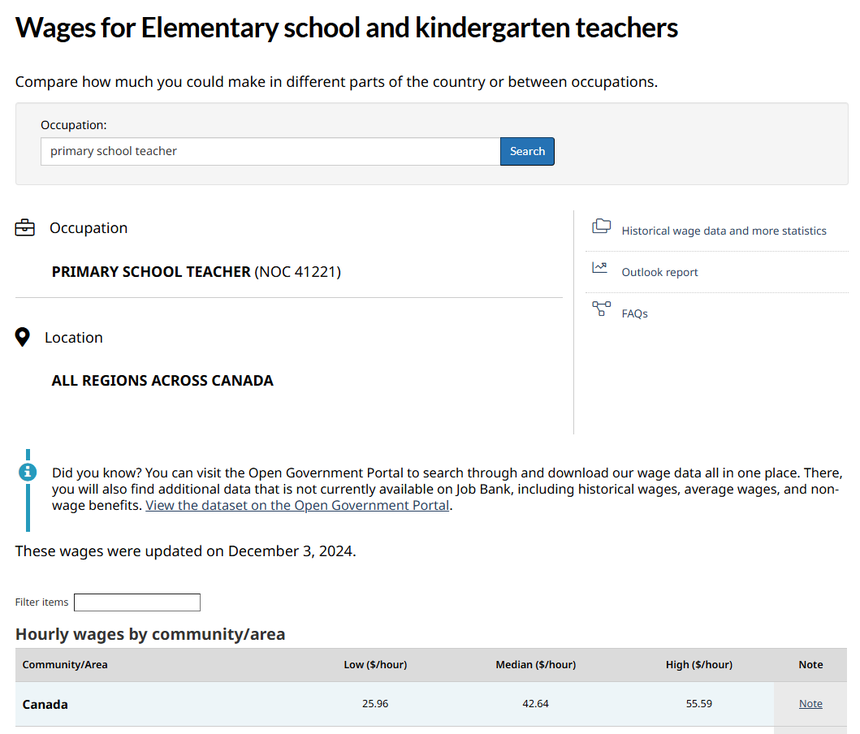The image size is (860, 734).
Task: Go to the FAQs link
Action: [x=635, y=314]
